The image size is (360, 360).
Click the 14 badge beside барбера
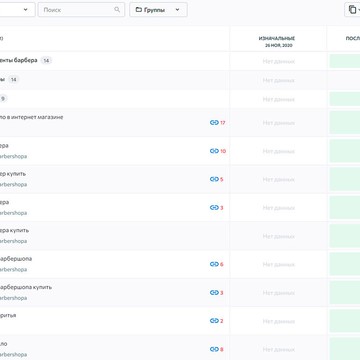tap(46, 61)
